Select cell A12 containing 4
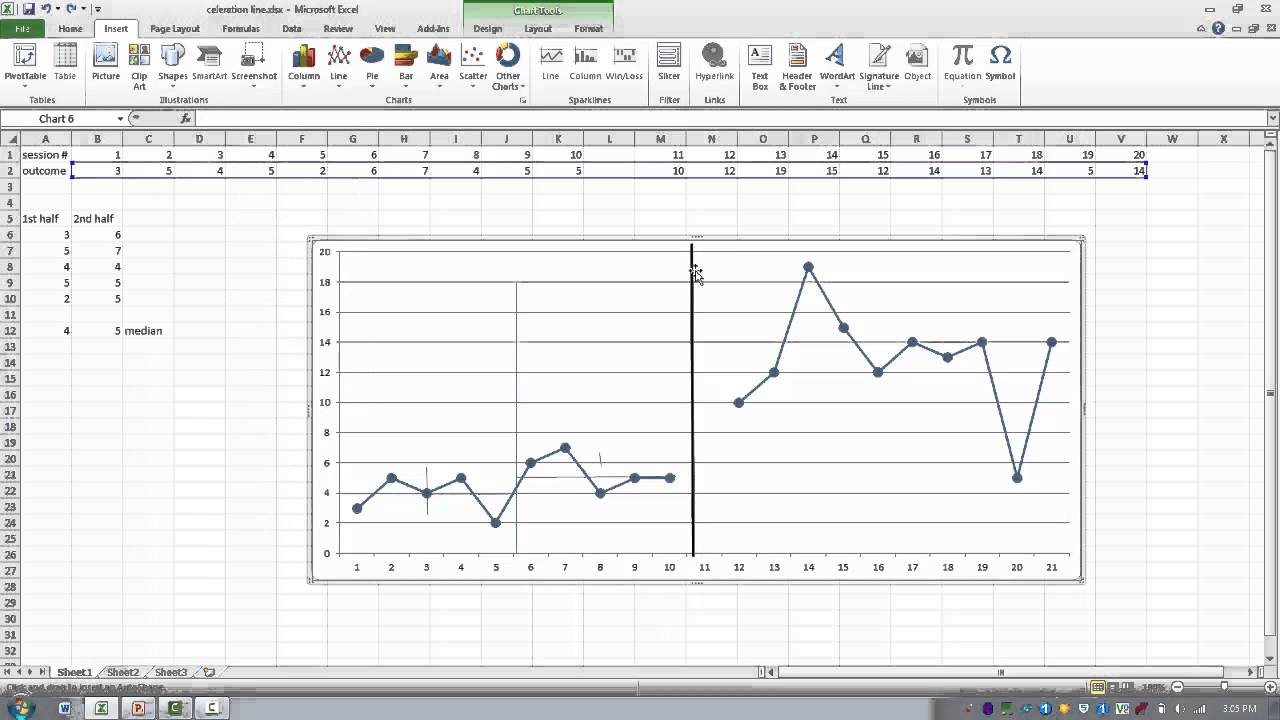 [45, 331]
